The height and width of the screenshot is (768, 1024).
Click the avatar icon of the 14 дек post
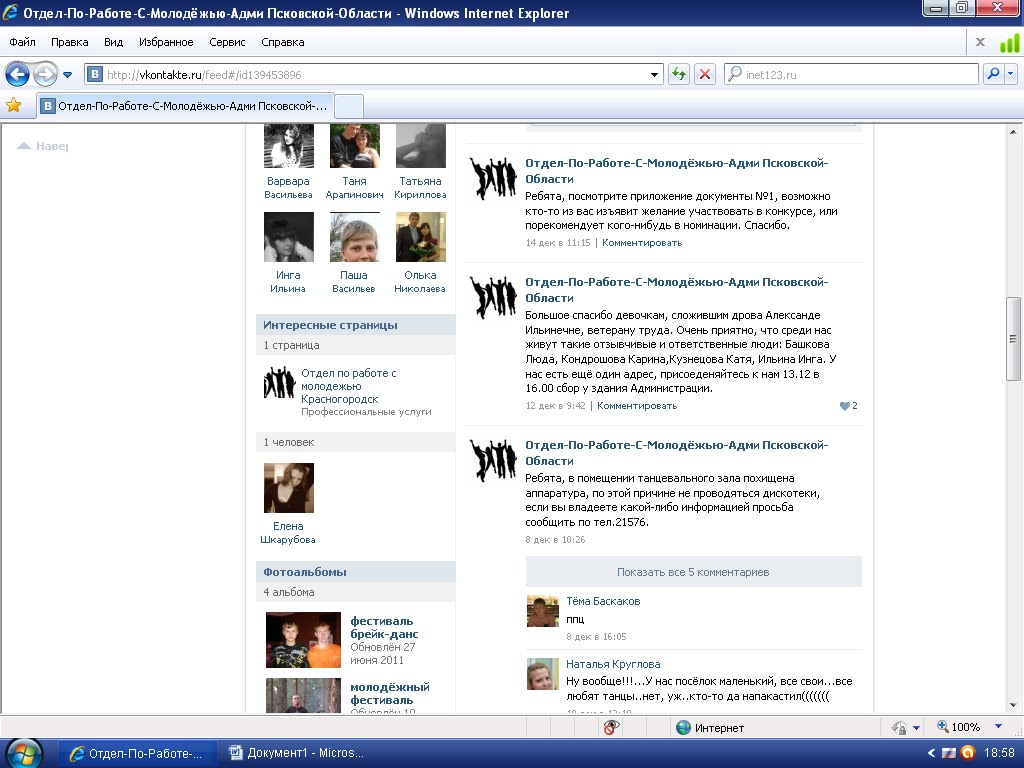tap(493, 177)
